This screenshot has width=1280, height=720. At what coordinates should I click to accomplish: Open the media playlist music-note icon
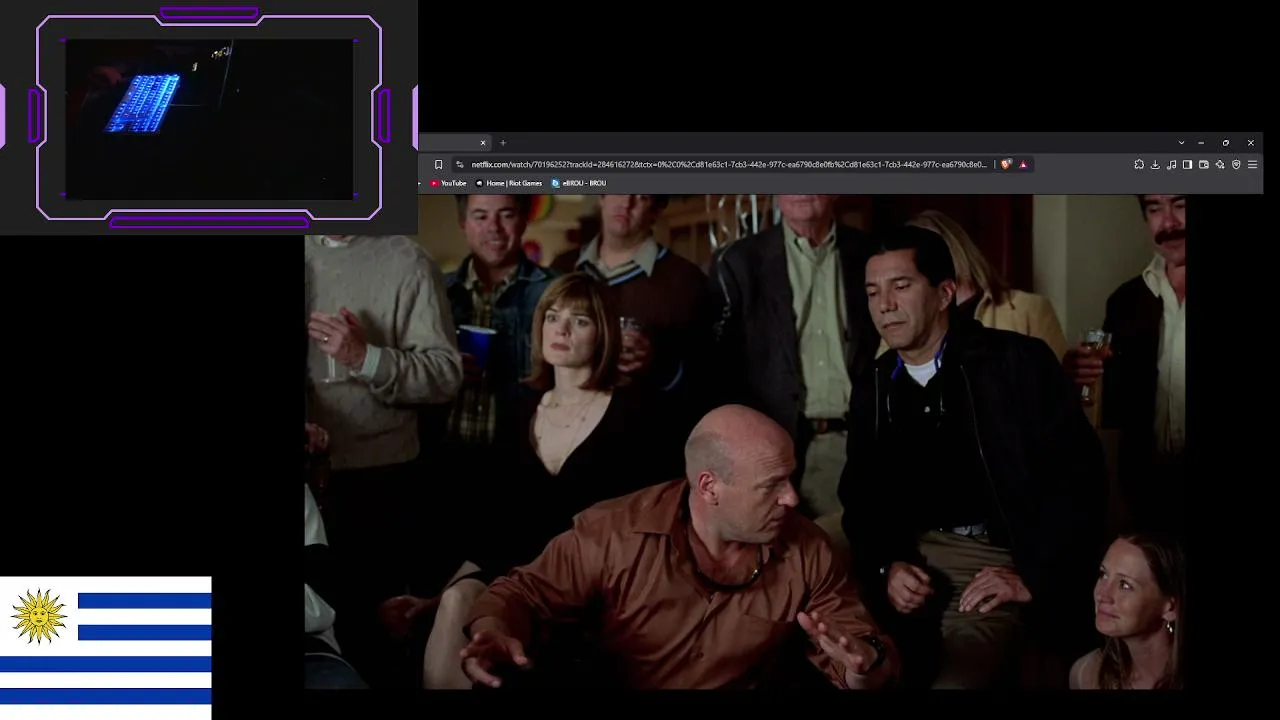tap(1171, 165)
